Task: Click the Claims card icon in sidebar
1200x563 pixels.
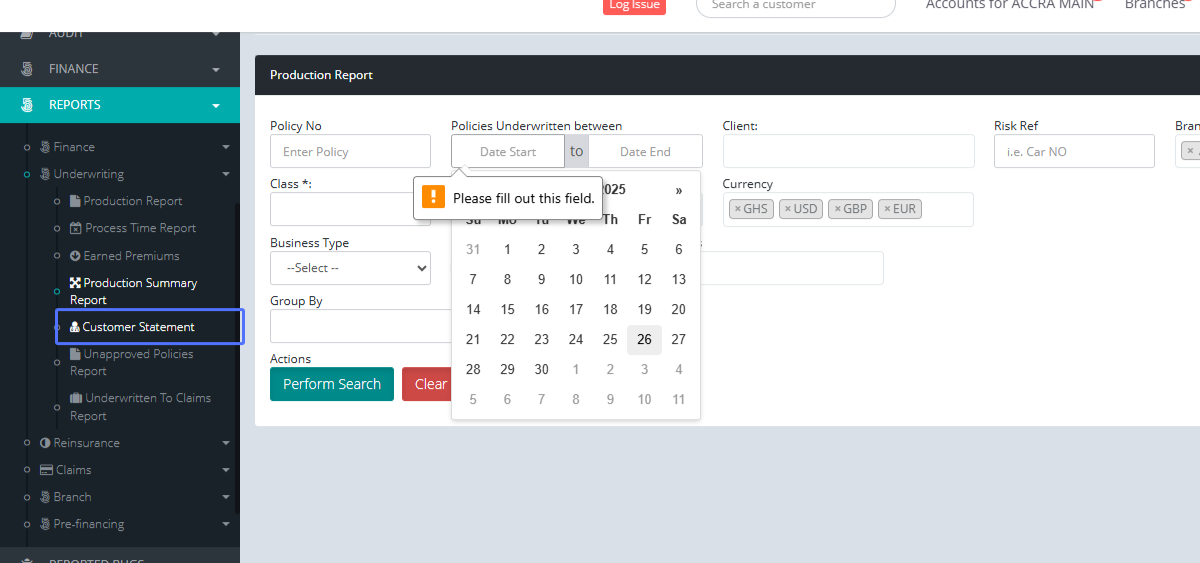Action: click(46, 470)
